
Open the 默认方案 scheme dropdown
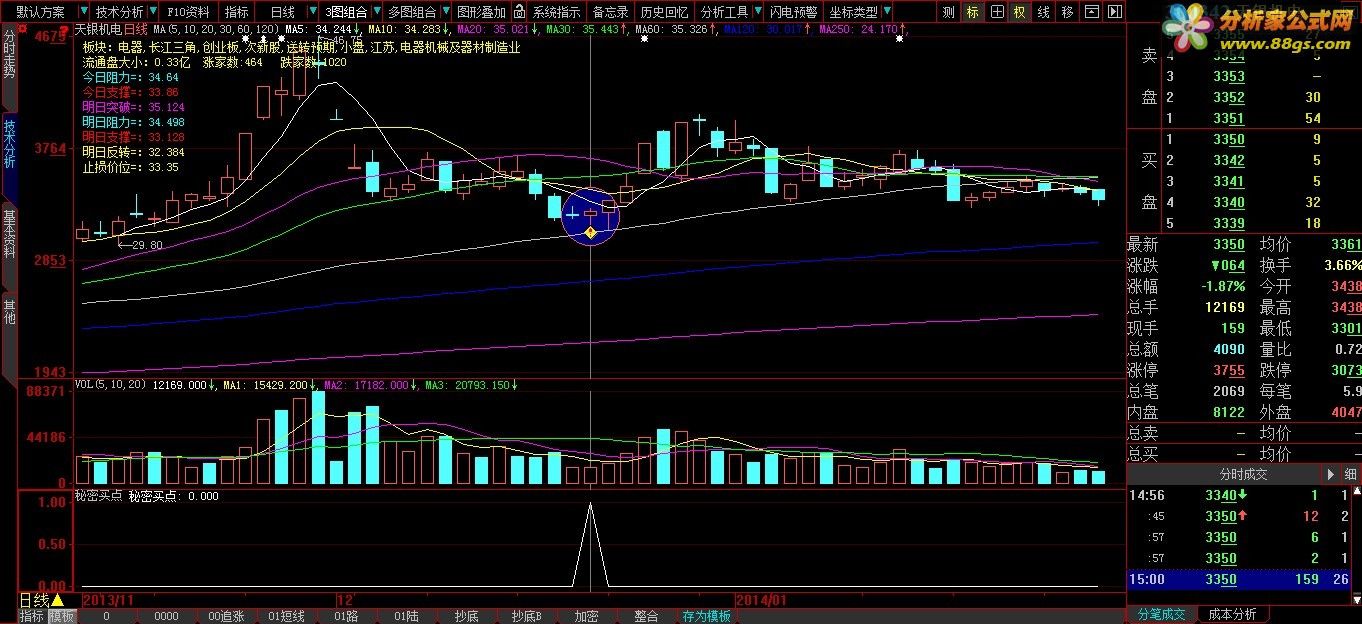[x=47, y=12]
